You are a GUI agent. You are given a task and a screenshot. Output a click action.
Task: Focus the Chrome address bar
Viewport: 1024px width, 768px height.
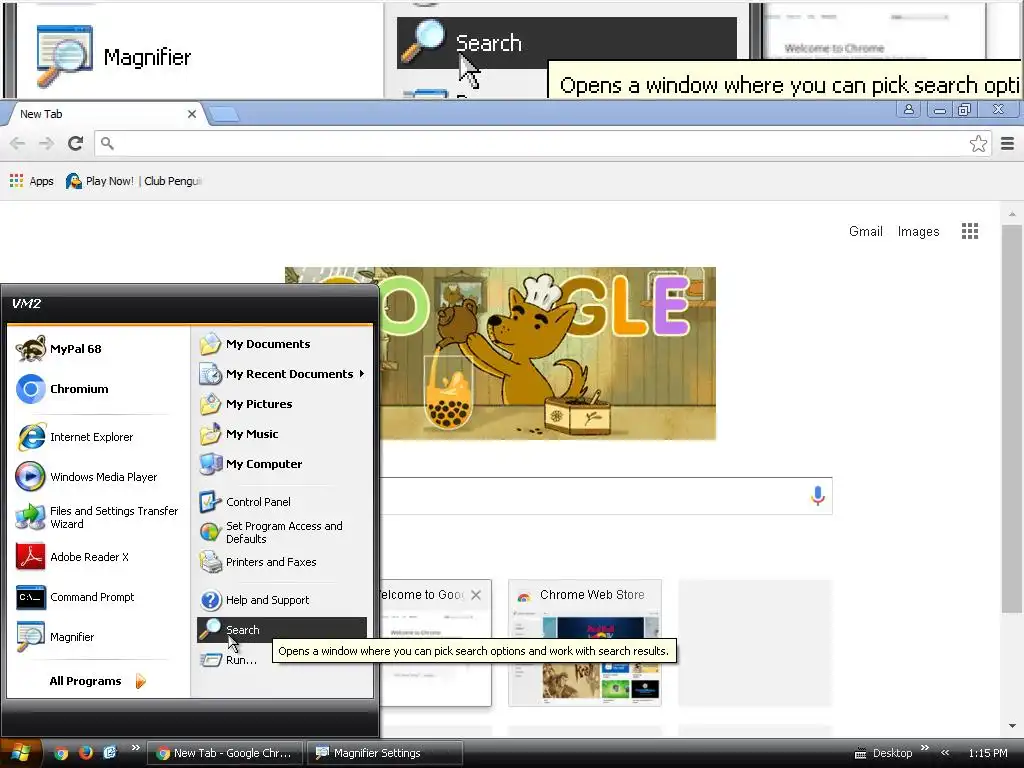[542, 144]
